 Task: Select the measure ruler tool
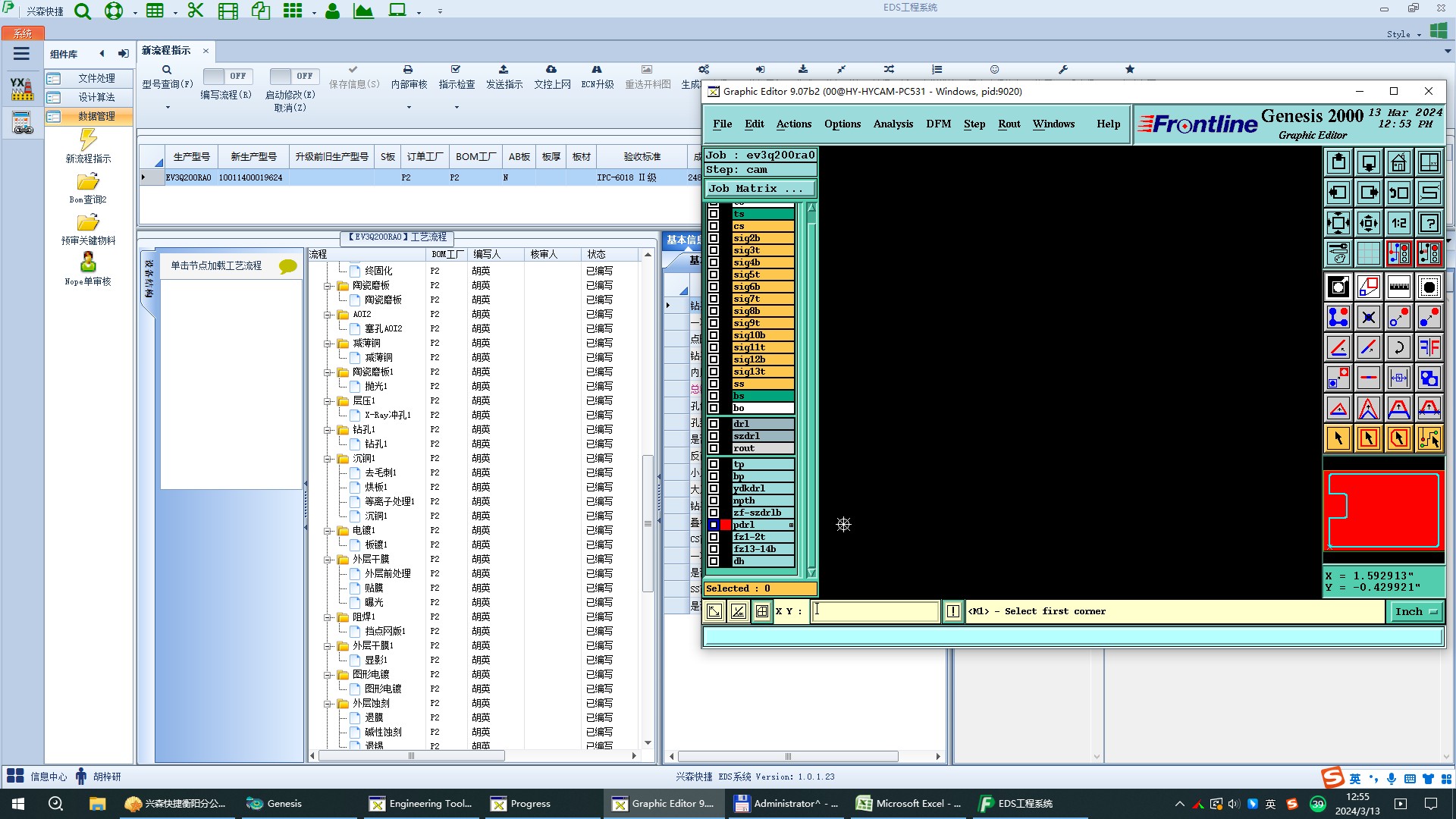(1398, 287)
